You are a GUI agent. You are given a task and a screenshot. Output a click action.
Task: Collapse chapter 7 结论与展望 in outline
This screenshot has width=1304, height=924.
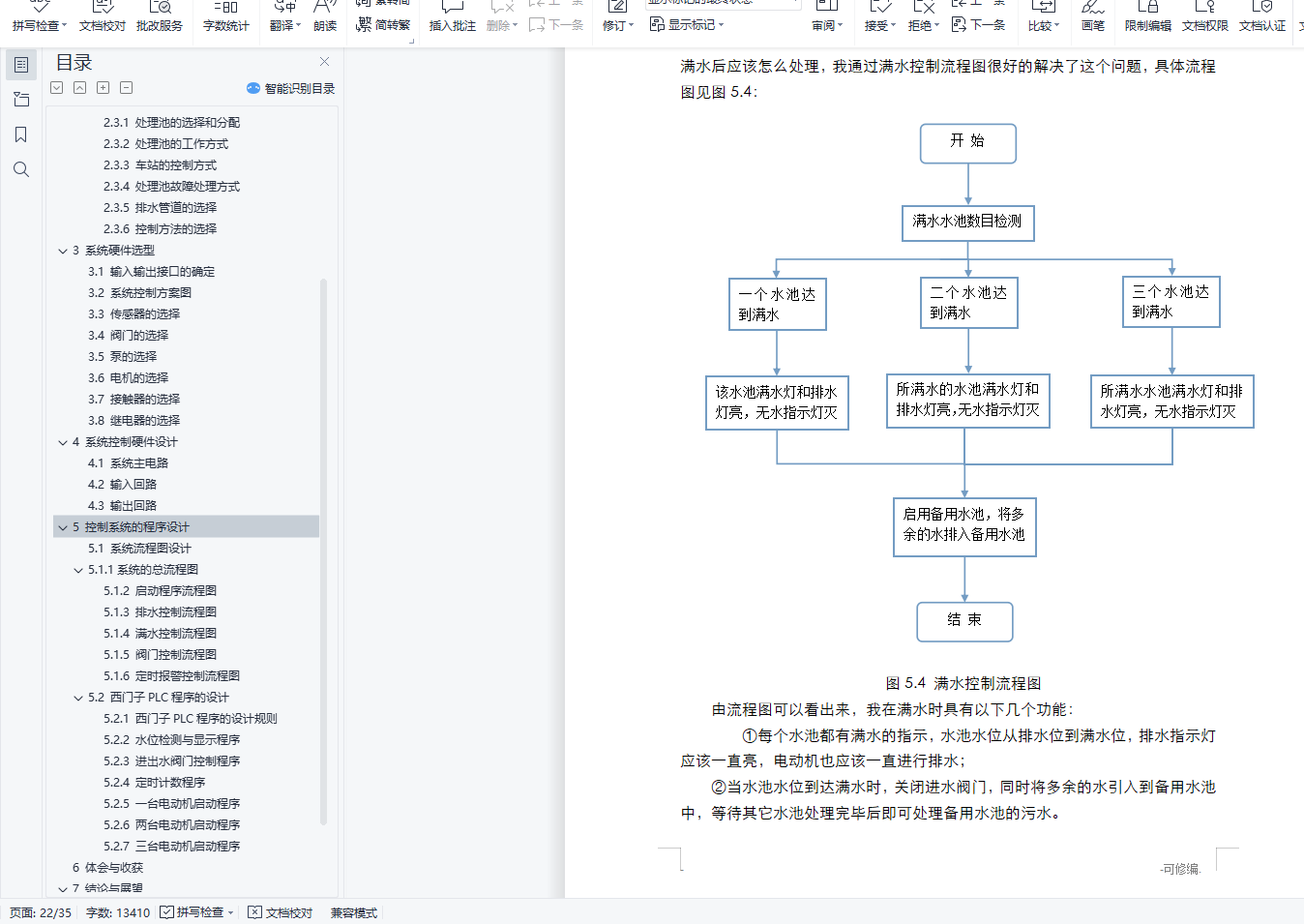coord(64,889)
